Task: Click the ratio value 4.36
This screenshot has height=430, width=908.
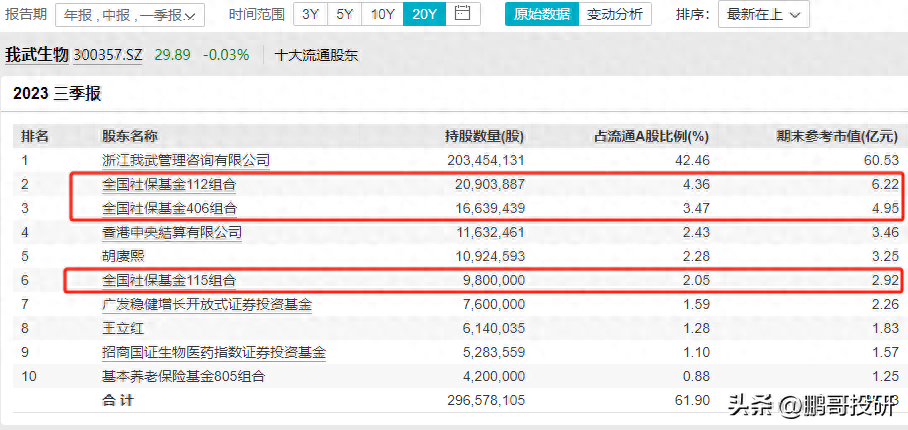Action: pyautogui.click(x=697, y=184)
